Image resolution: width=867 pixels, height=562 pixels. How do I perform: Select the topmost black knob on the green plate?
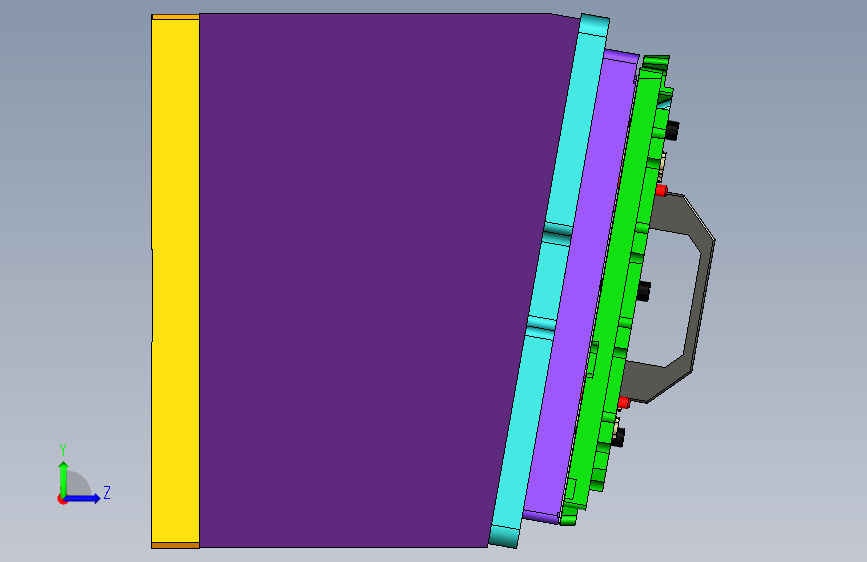(672, 131)
